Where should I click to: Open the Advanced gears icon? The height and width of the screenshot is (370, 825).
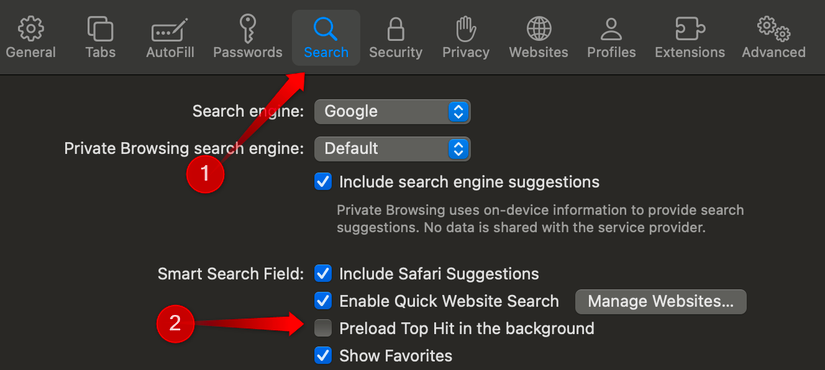[x=773, y=28]
